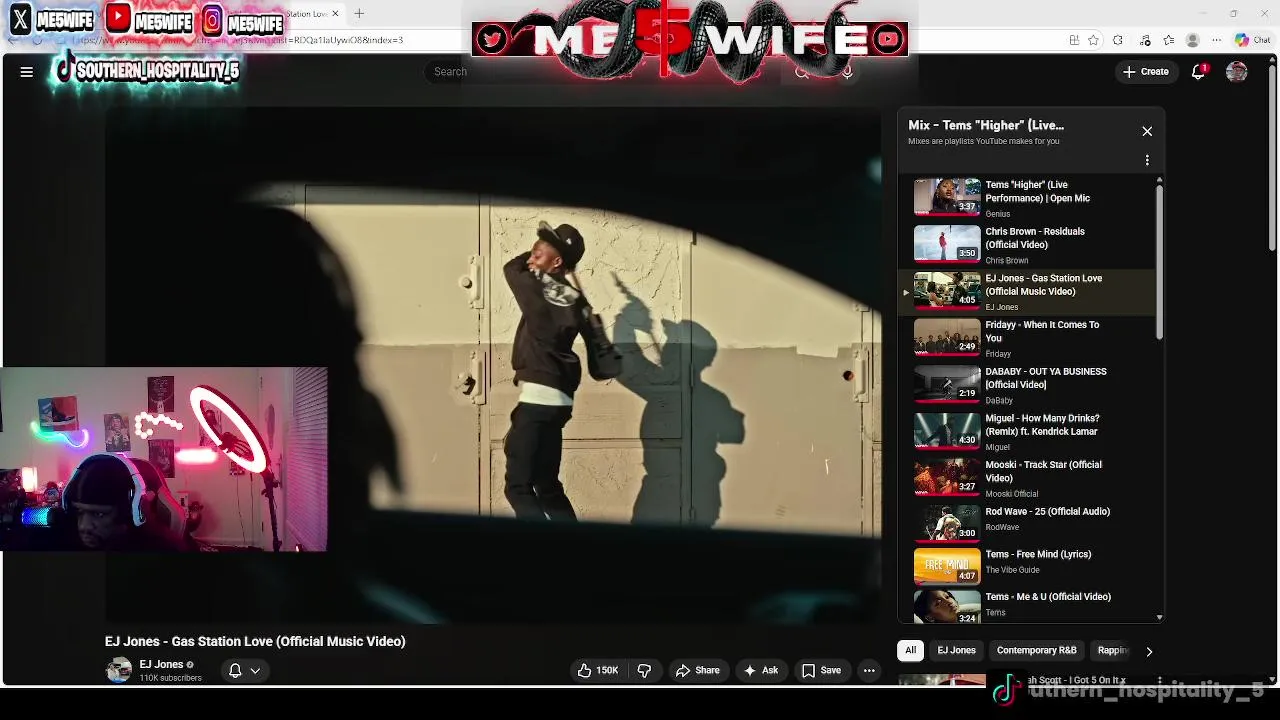Select the EJ Jones filter chip
The width and height of the screenshot is (1280, 720).
pyautogui.click(x=956, y=650)
